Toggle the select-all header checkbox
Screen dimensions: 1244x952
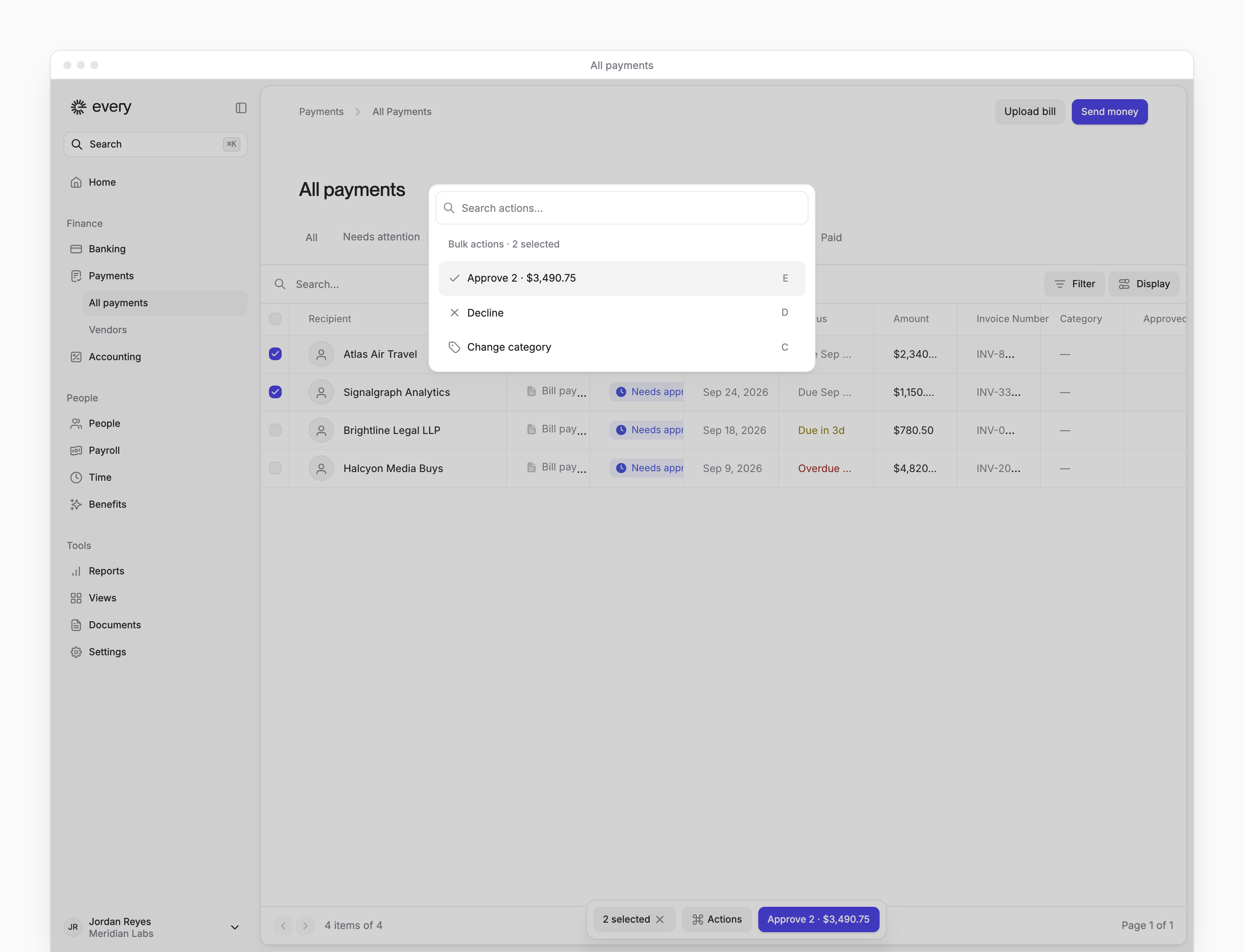275,319
